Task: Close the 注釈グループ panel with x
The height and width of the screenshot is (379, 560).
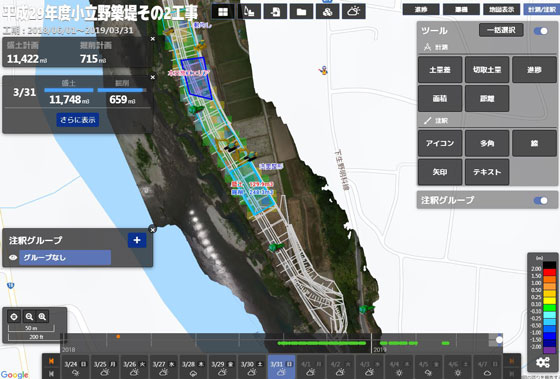Action: coord(152,230)
